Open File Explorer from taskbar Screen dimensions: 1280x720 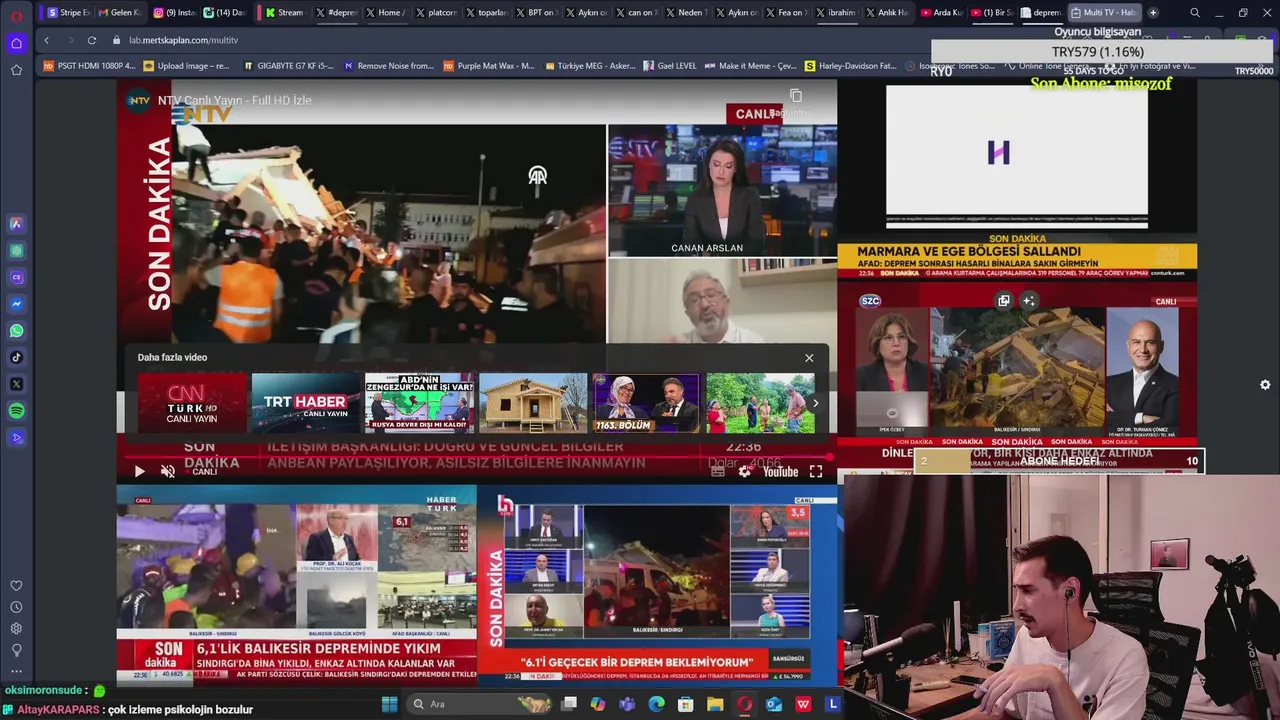715,704
